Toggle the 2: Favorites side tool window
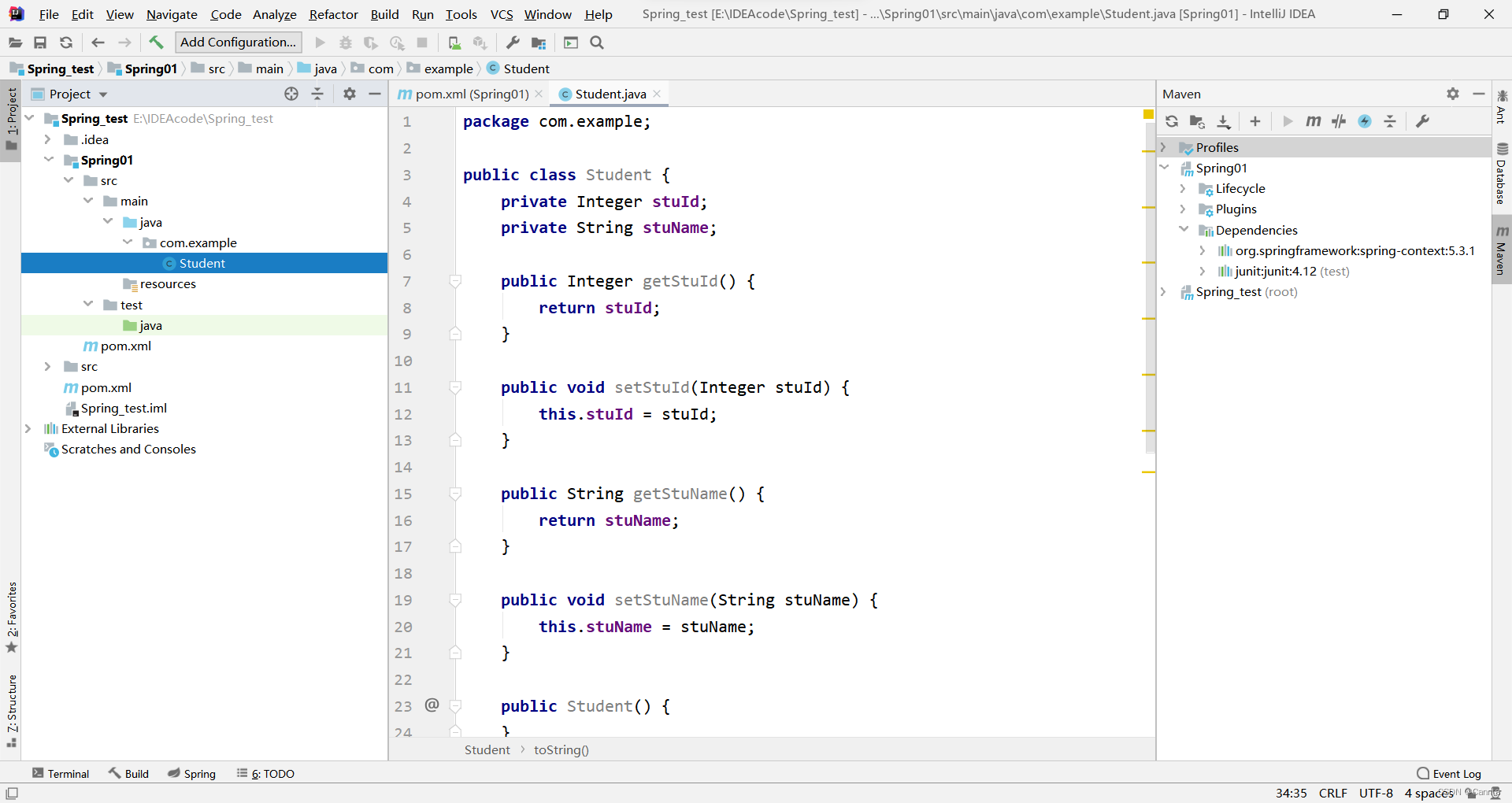Viewport: 1512px width, 803px height. pos(11,617)
